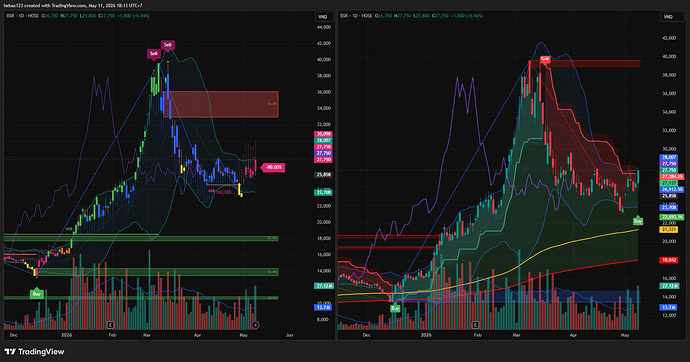Click the +1,800 (+6.94%) change on left chart

[133, 16]
